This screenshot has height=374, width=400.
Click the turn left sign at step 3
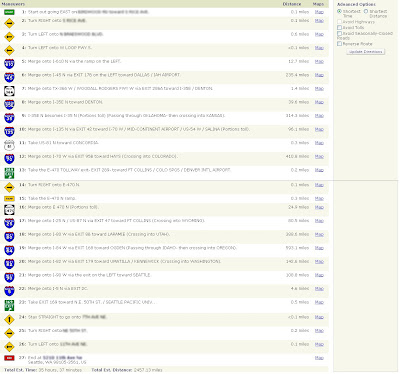click(x=9, y=37)
